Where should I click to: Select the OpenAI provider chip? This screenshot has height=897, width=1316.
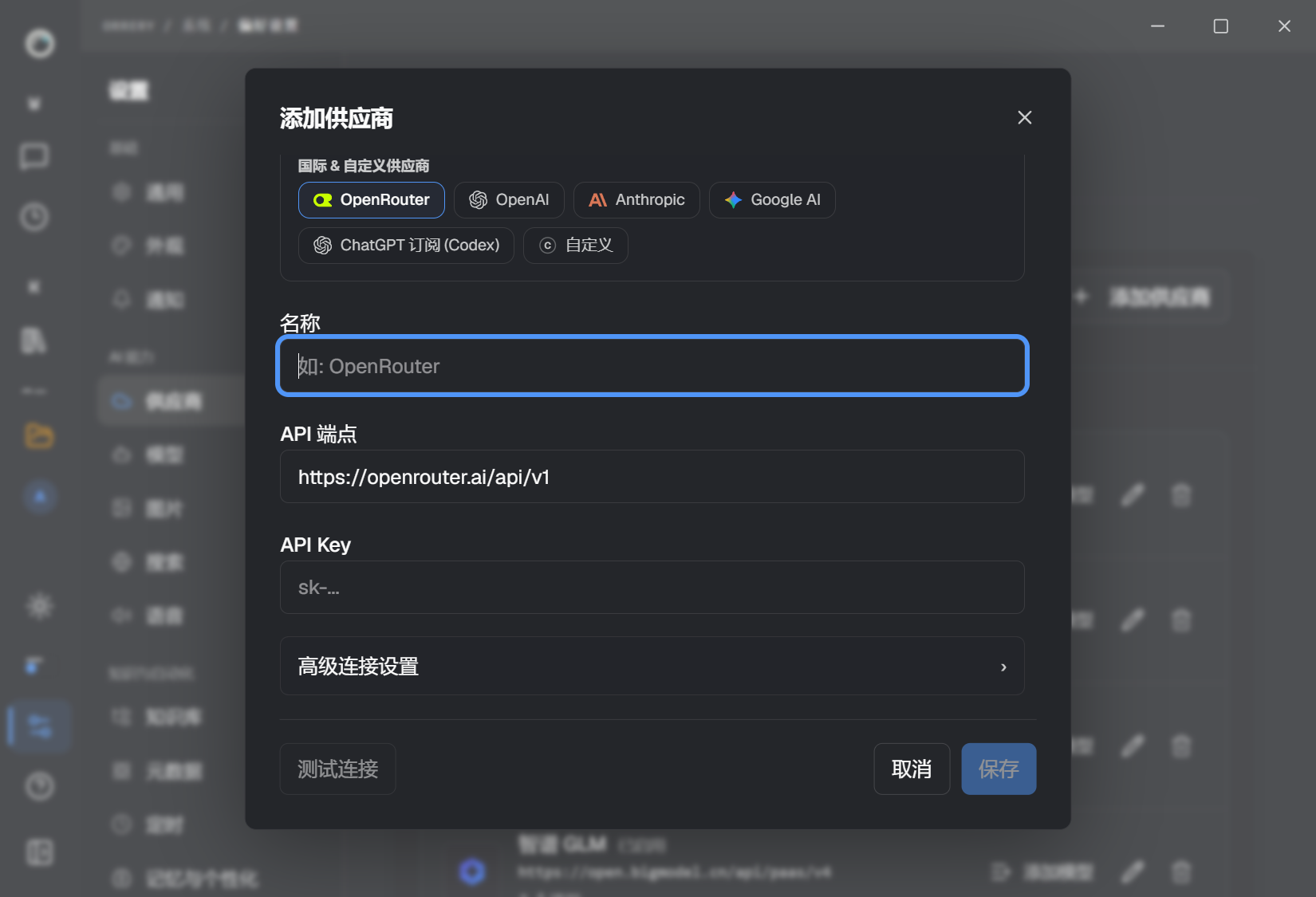pyautogui.click(x=509, y=200)
